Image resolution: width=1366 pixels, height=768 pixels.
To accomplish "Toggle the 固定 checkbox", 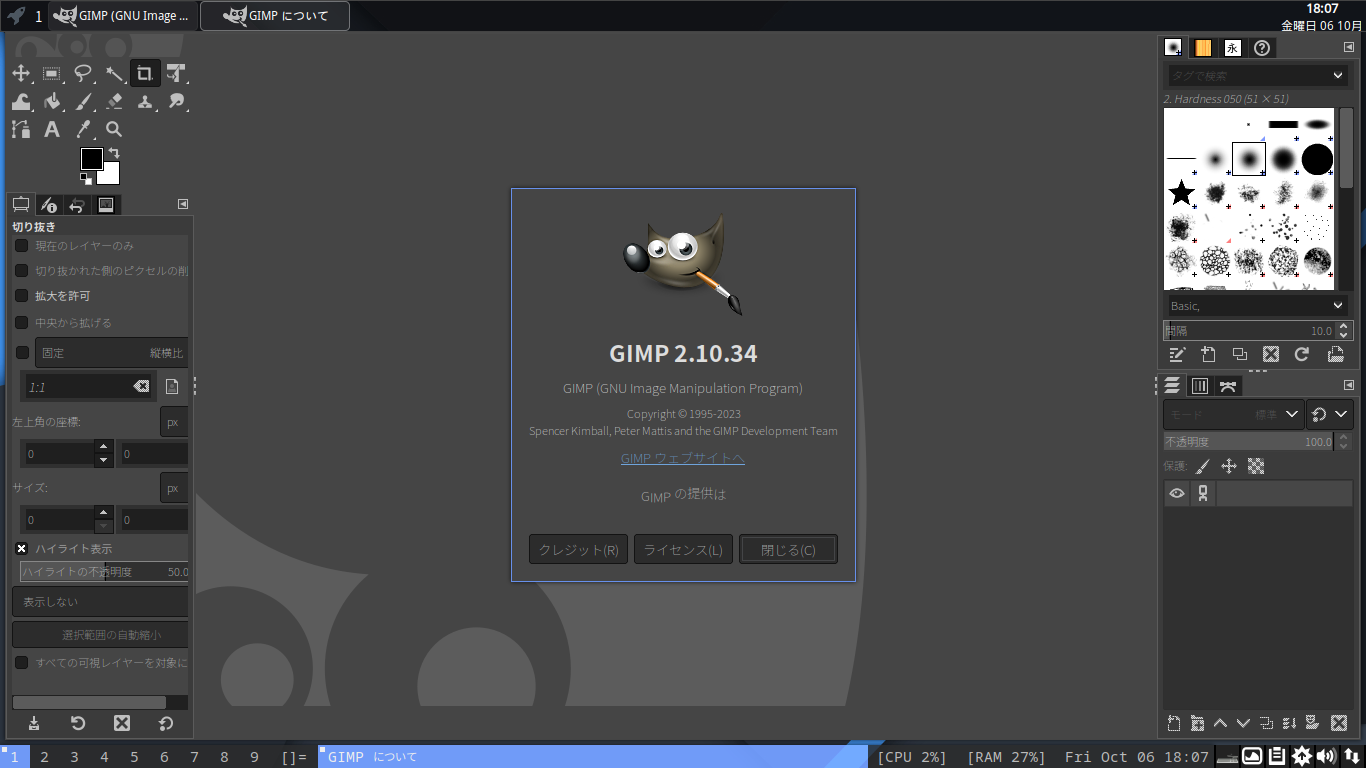I will point(22,352).
